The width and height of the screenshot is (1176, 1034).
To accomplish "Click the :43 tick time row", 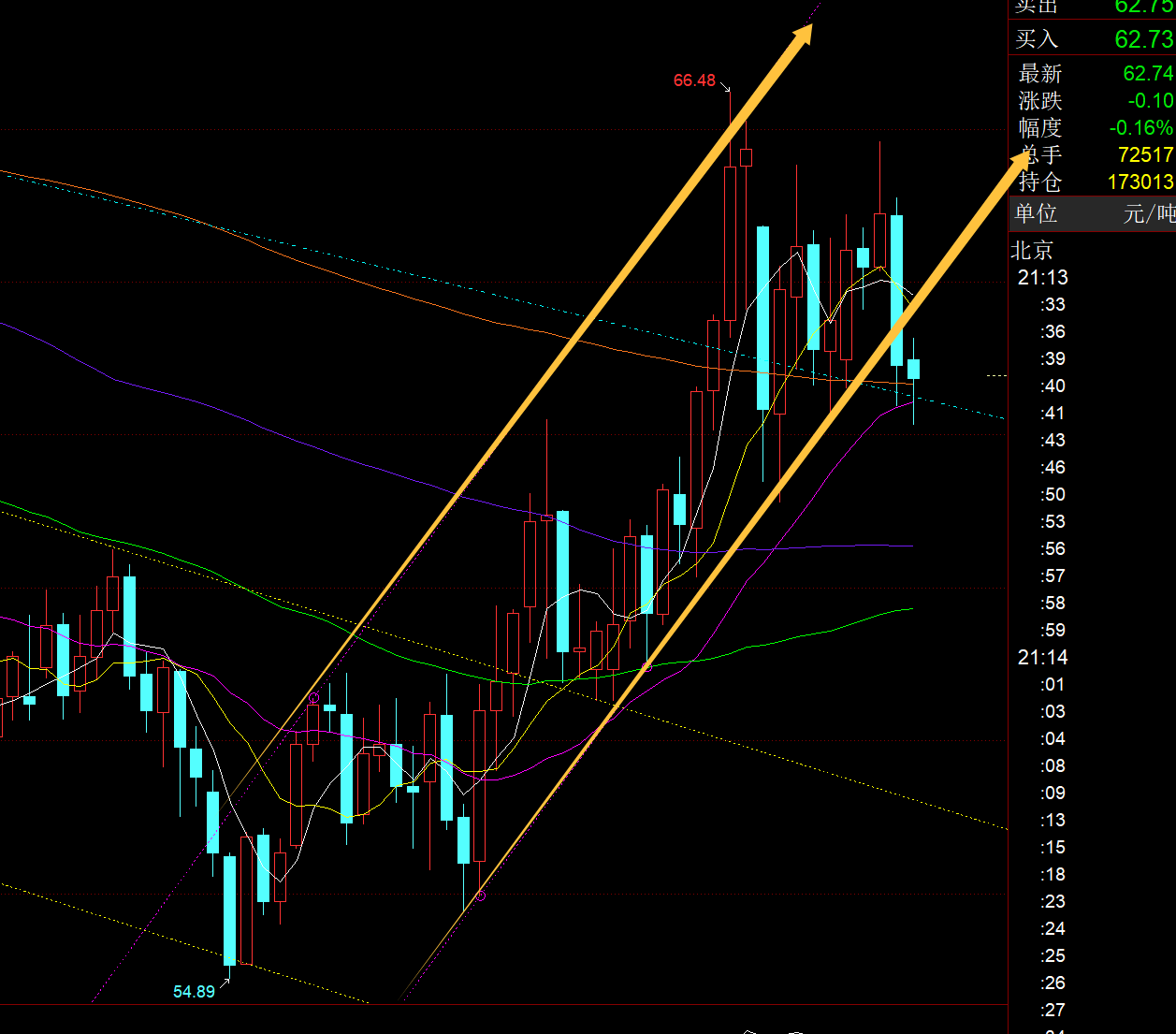I will click(x=1053, y=440).
